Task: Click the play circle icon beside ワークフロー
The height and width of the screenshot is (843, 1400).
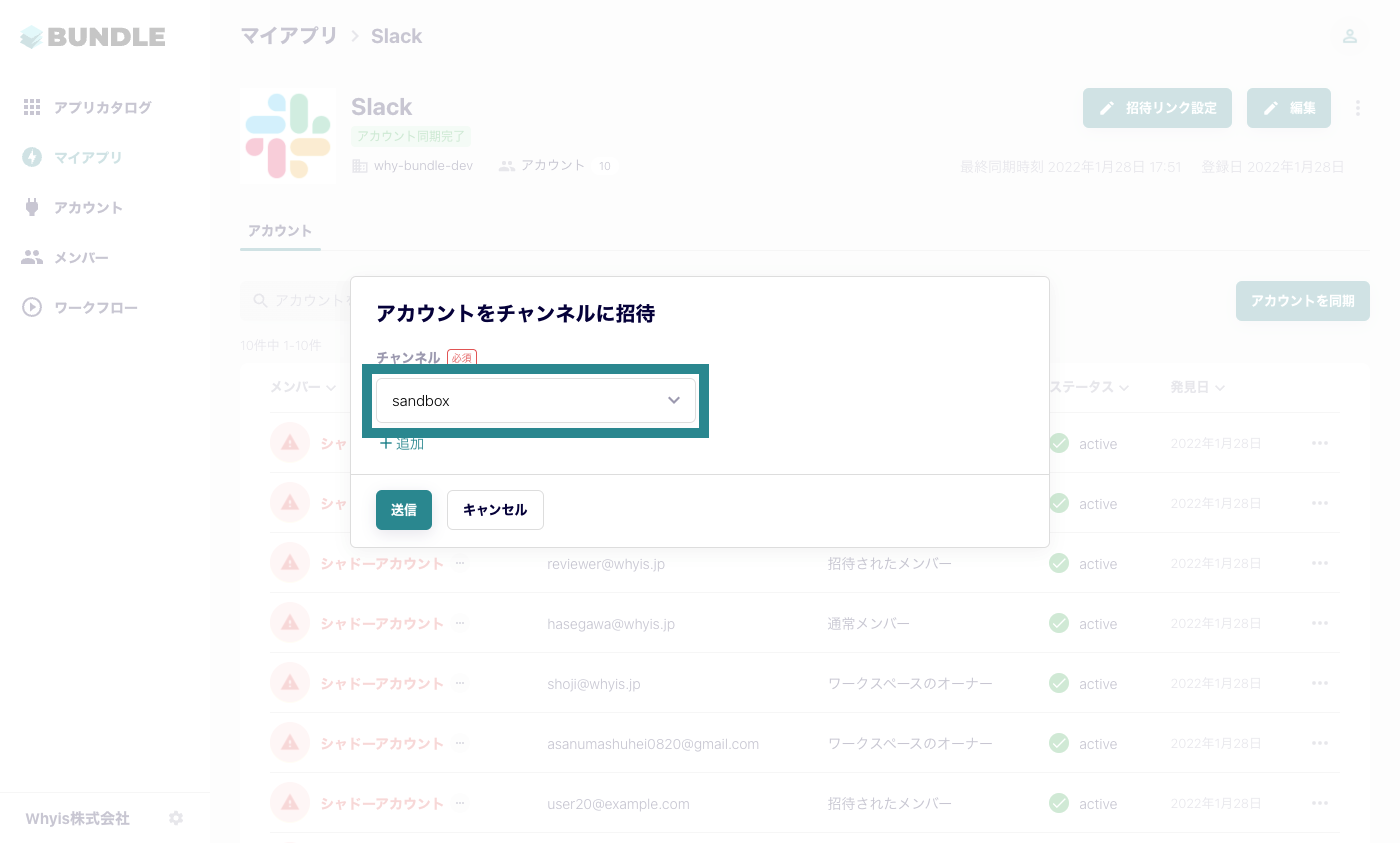Action: [32, 307]
